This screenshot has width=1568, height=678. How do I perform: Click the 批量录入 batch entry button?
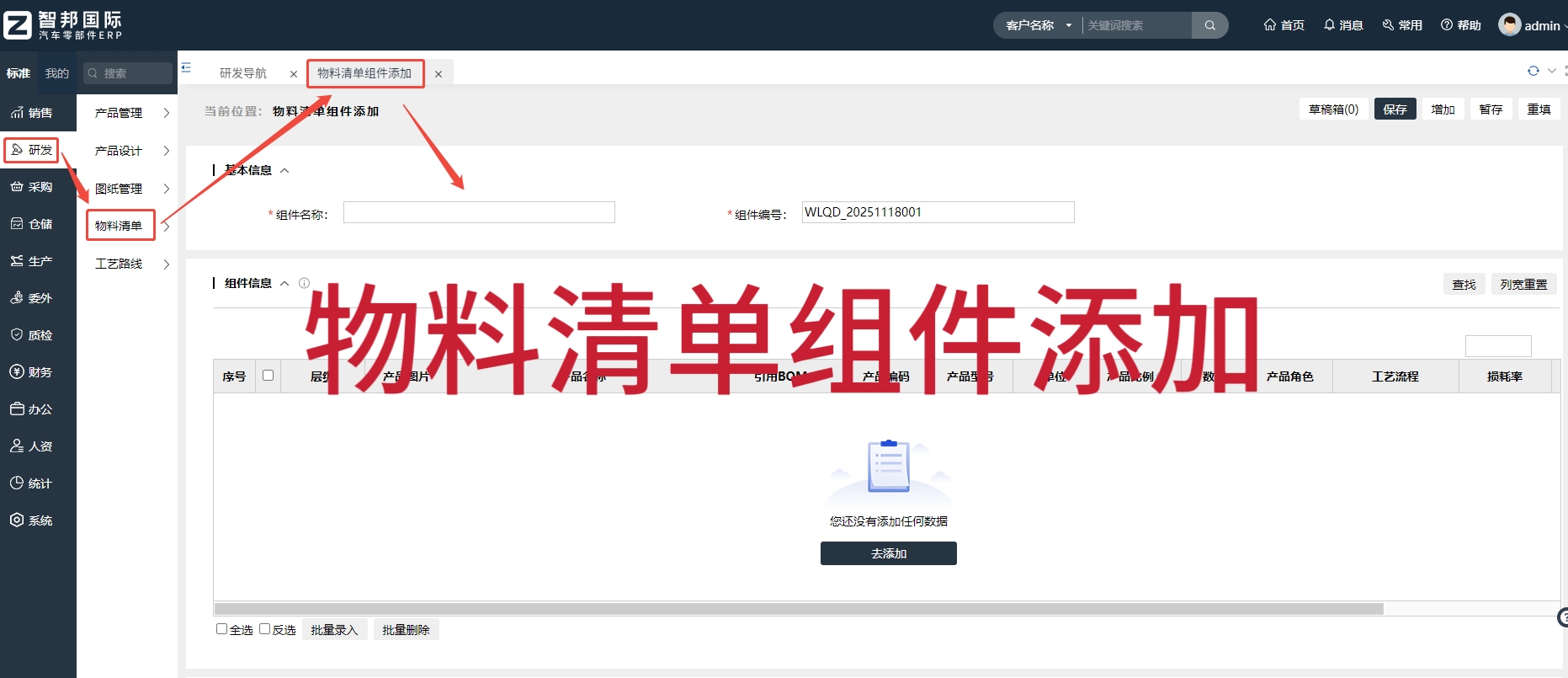coord(334,629)
